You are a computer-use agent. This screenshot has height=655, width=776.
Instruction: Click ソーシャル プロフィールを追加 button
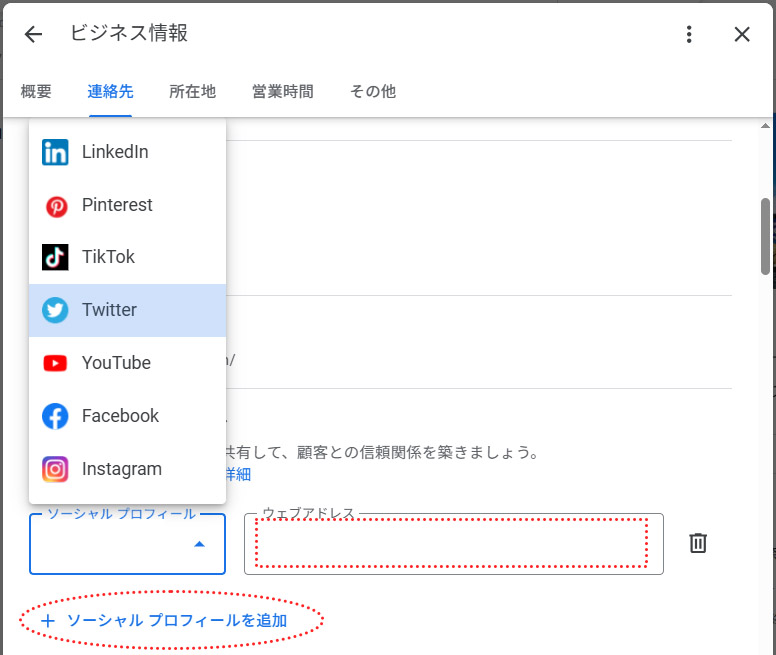(x=164, y=620)
